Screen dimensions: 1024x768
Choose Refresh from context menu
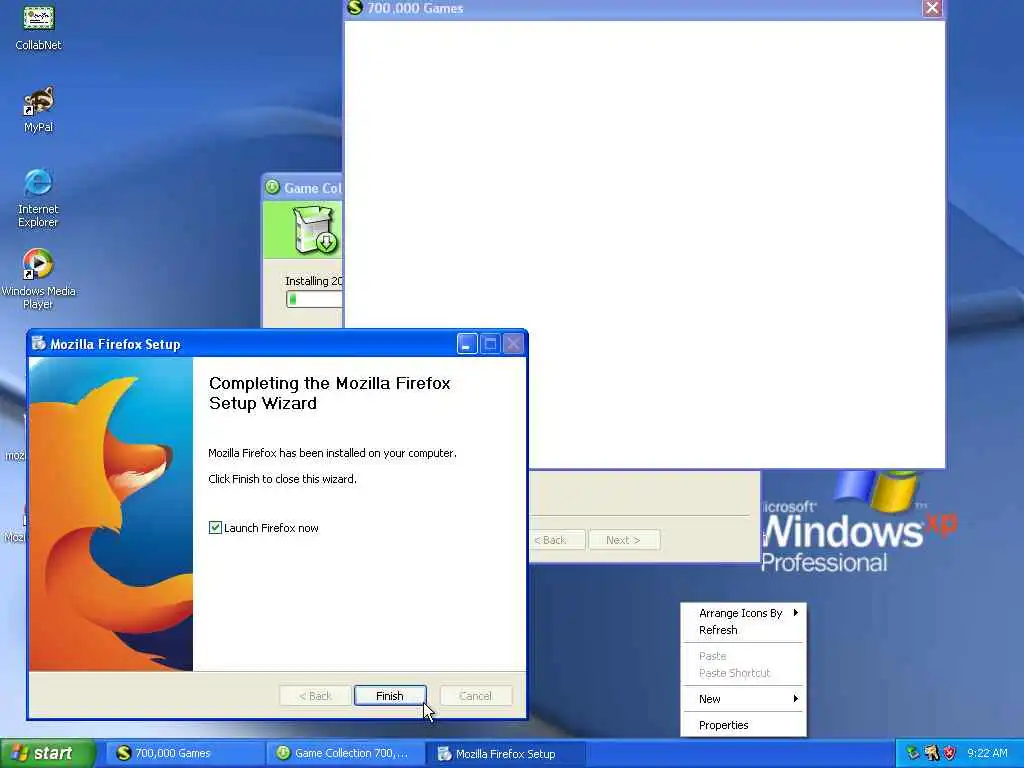click(x=743, y=630)
